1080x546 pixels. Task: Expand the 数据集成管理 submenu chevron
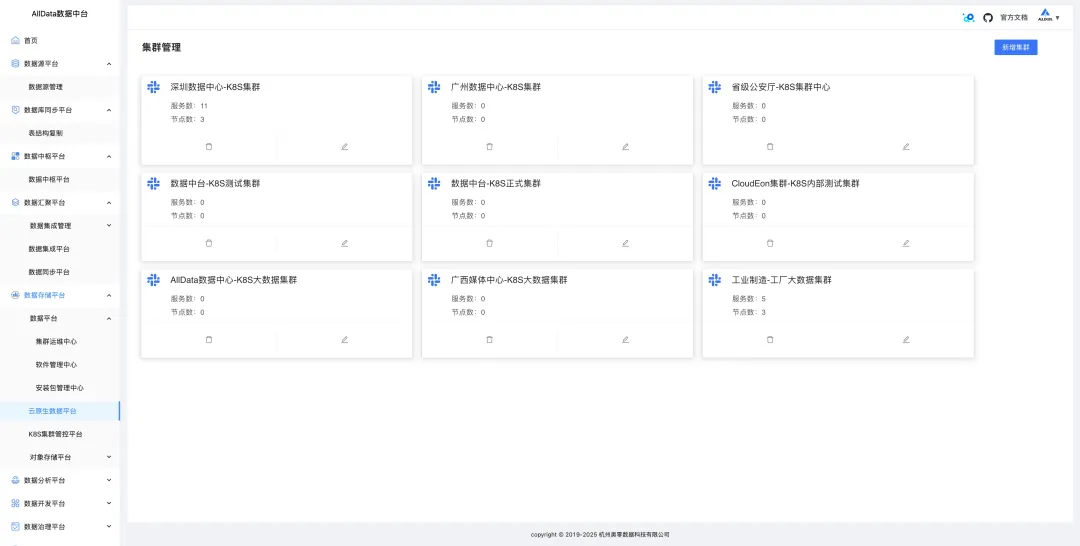[x=109, y=225]
